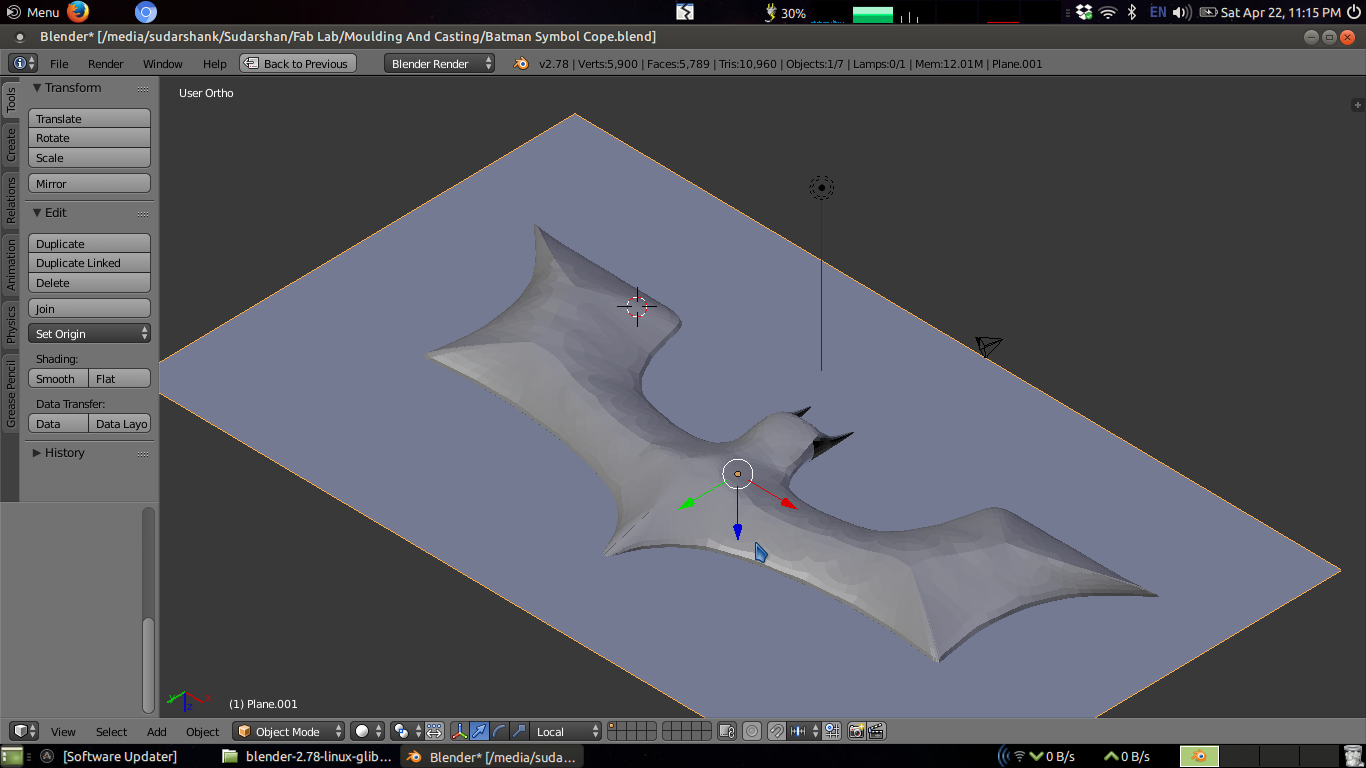Open the system Menu button
Image resolution: width=1366 pixels, height=768 pixels.
pos(33,12)
